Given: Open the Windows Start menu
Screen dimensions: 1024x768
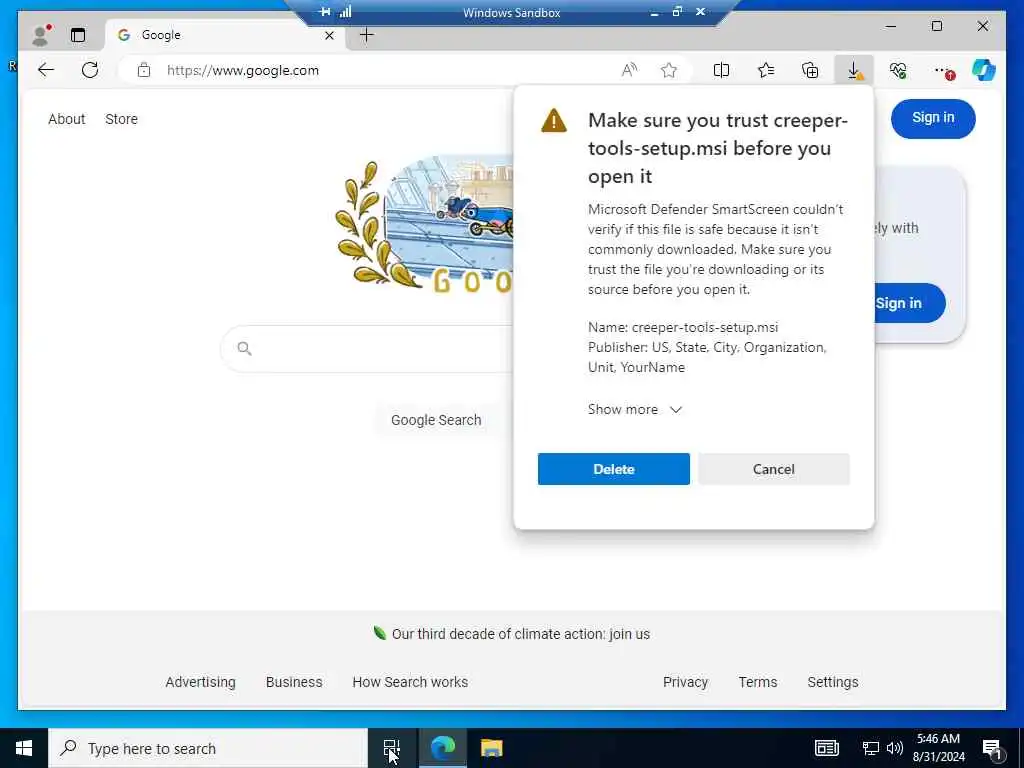Looking at the screenshot, I should (x=24, y=748).
